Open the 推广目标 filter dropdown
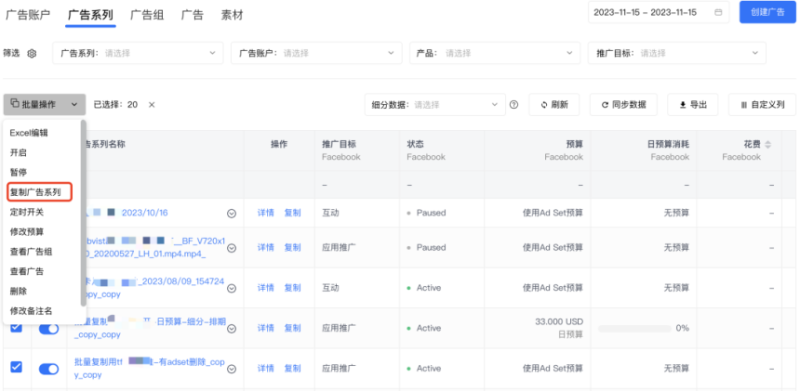 677,53
